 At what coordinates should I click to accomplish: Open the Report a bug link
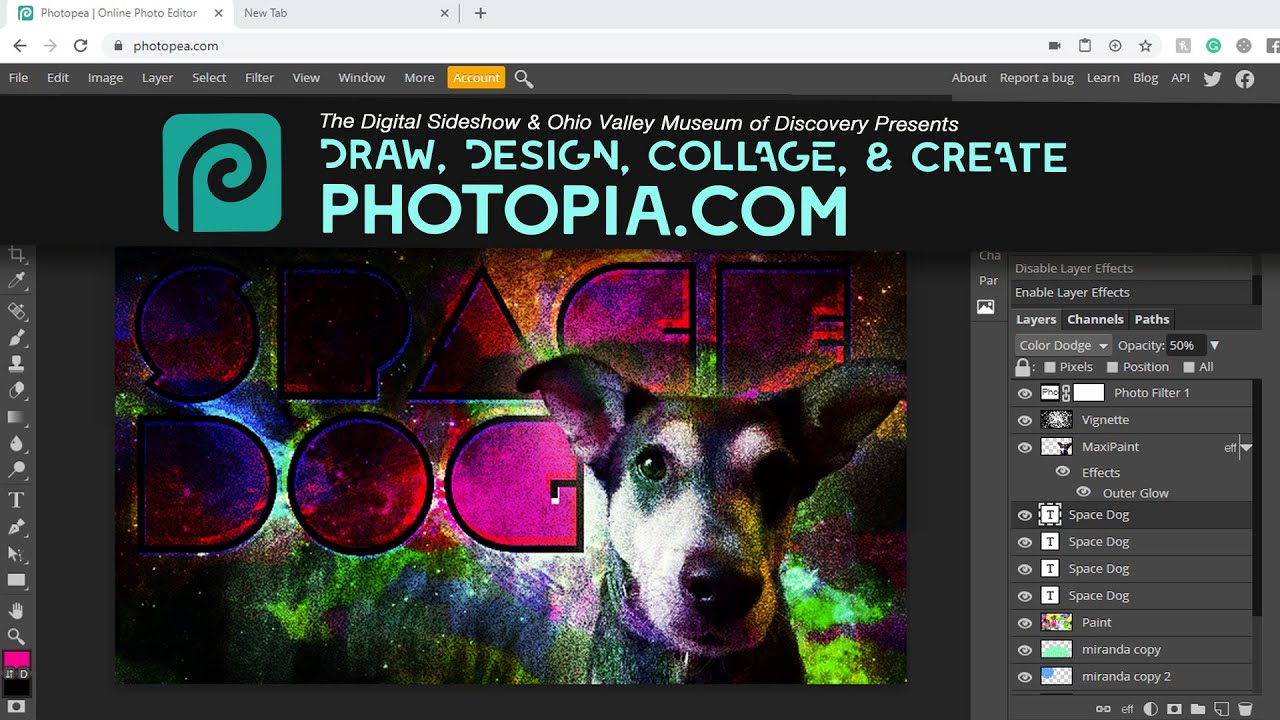pos(1037,78)
